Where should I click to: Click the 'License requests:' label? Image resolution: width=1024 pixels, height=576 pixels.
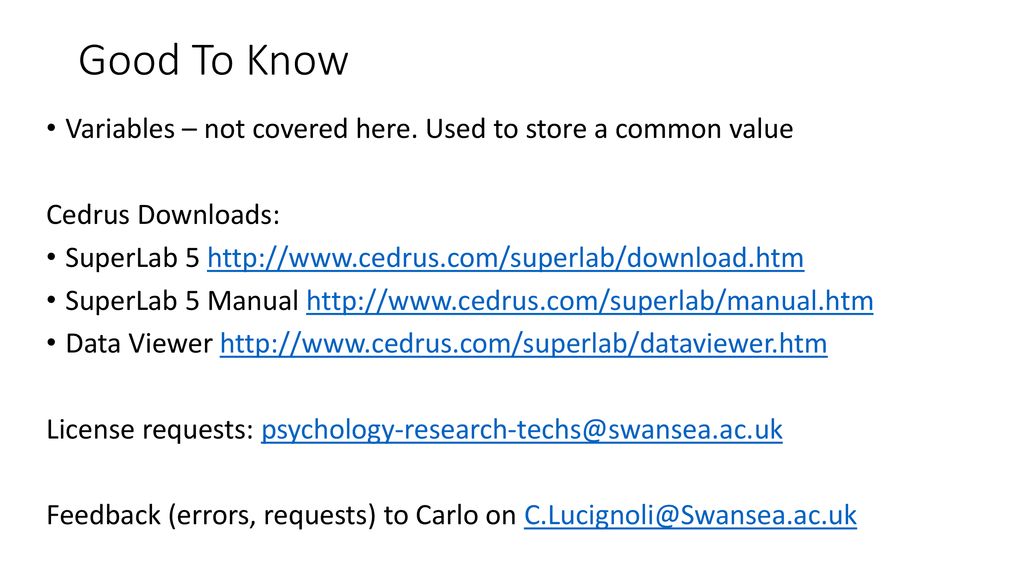click(150, 430)
